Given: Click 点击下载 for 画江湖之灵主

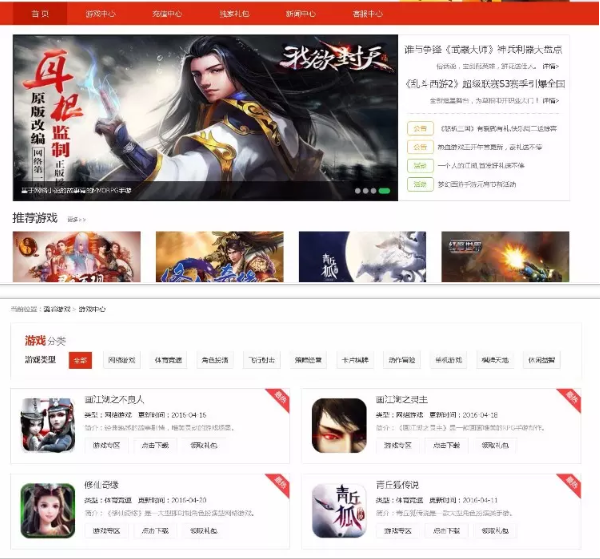Looking at the screenshot, I should point(446,445).
